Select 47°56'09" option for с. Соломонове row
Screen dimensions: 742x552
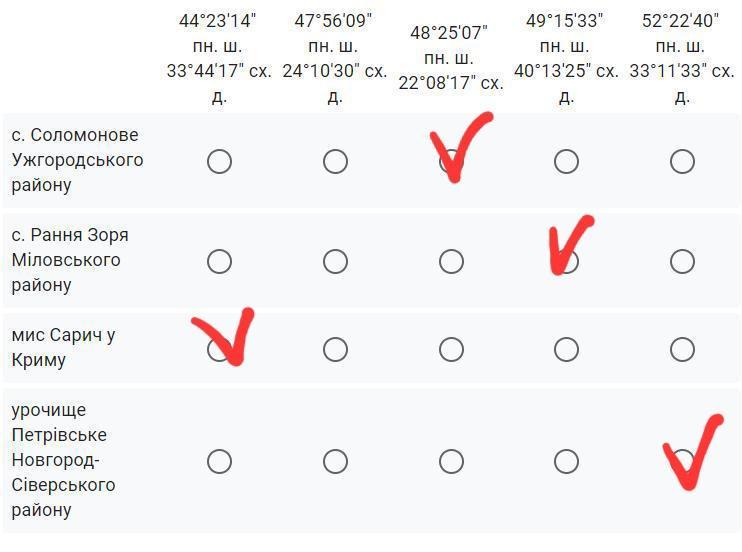point(336,161)
